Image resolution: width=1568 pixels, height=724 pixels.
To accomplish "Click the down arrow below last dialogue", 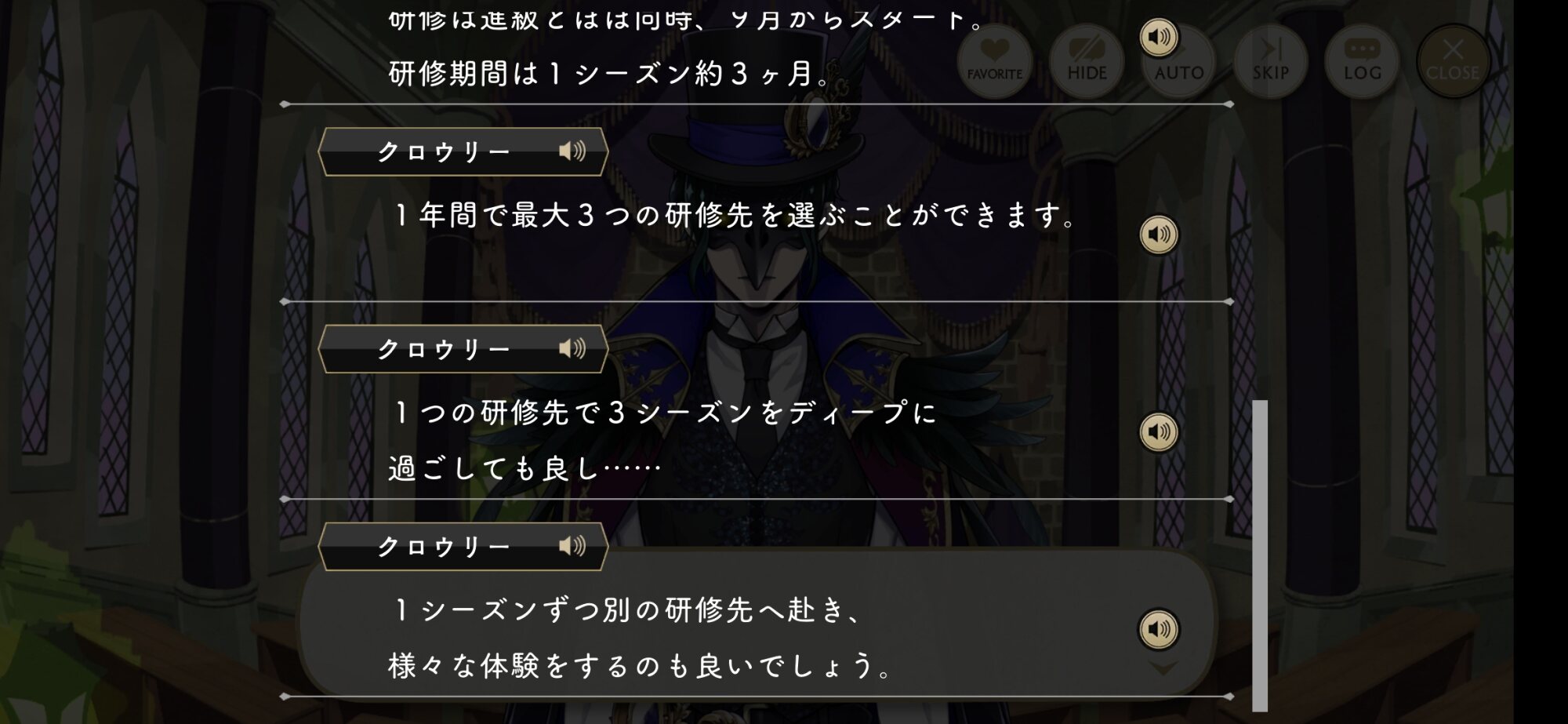I will click(x=1163, y=668).
